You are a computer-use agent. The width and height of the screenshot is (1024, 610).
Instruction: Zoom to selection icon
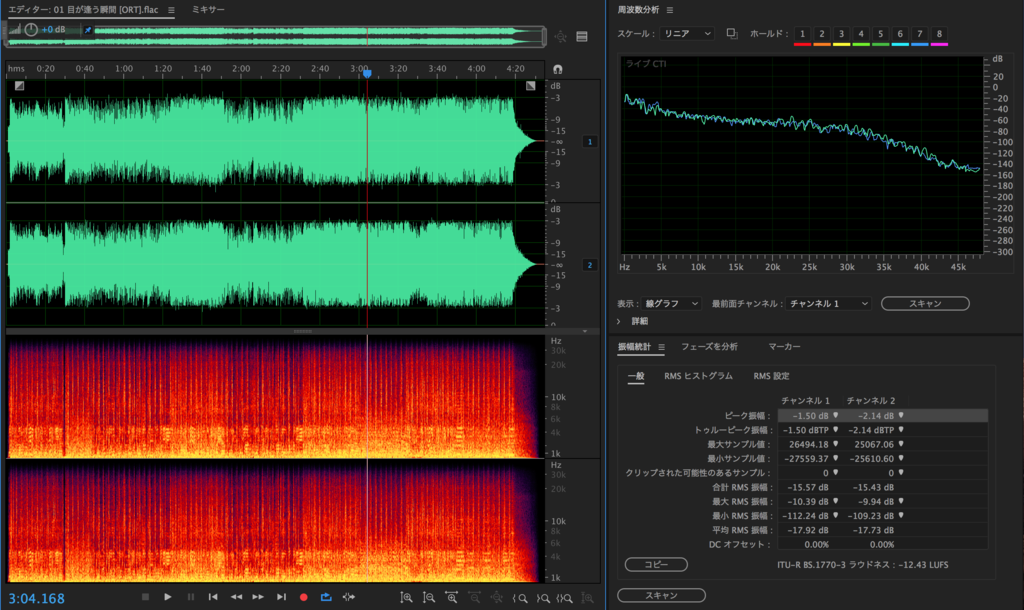point(565,598)
